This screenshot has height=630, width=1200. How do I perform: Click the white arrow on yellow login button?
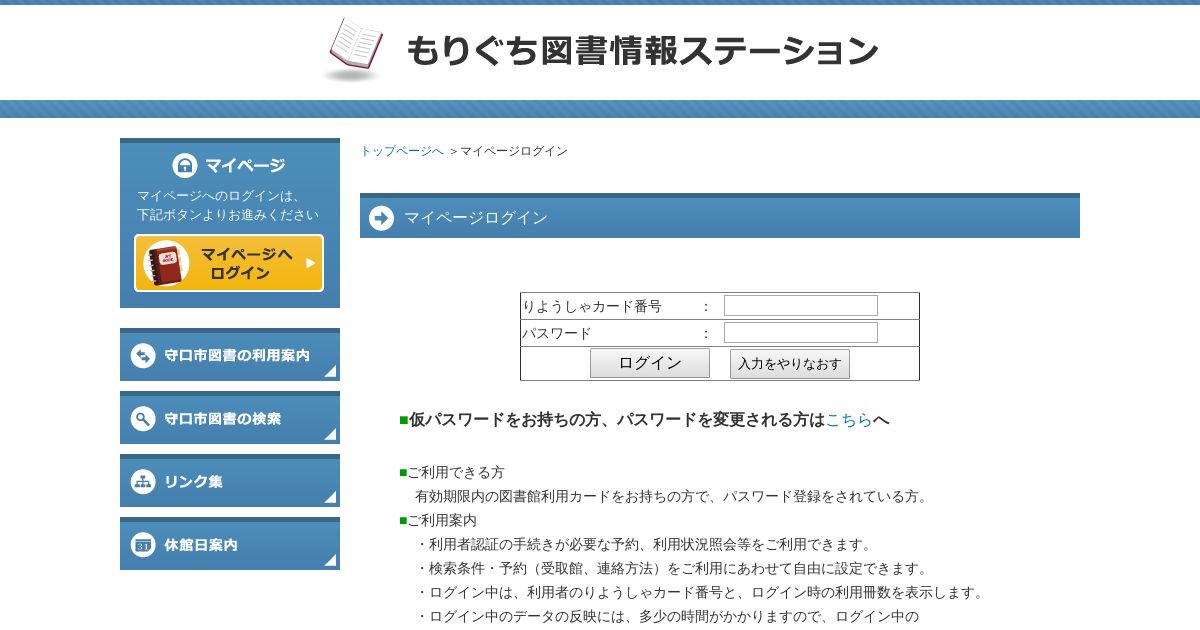(x=310, y=263)
